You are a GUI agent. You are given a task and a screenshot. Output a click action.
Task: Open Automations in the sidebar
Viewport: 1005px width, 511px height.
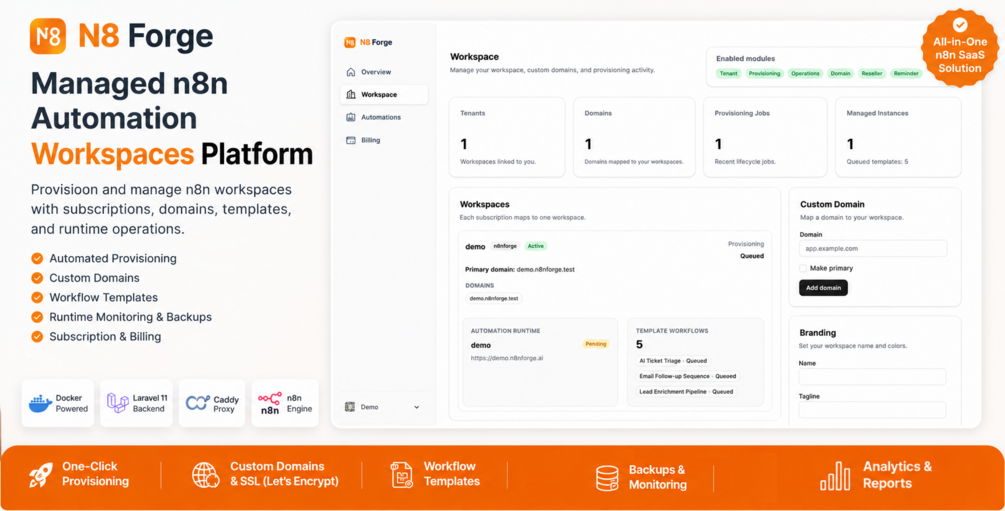pyautogui.click(x=384, y=117)
